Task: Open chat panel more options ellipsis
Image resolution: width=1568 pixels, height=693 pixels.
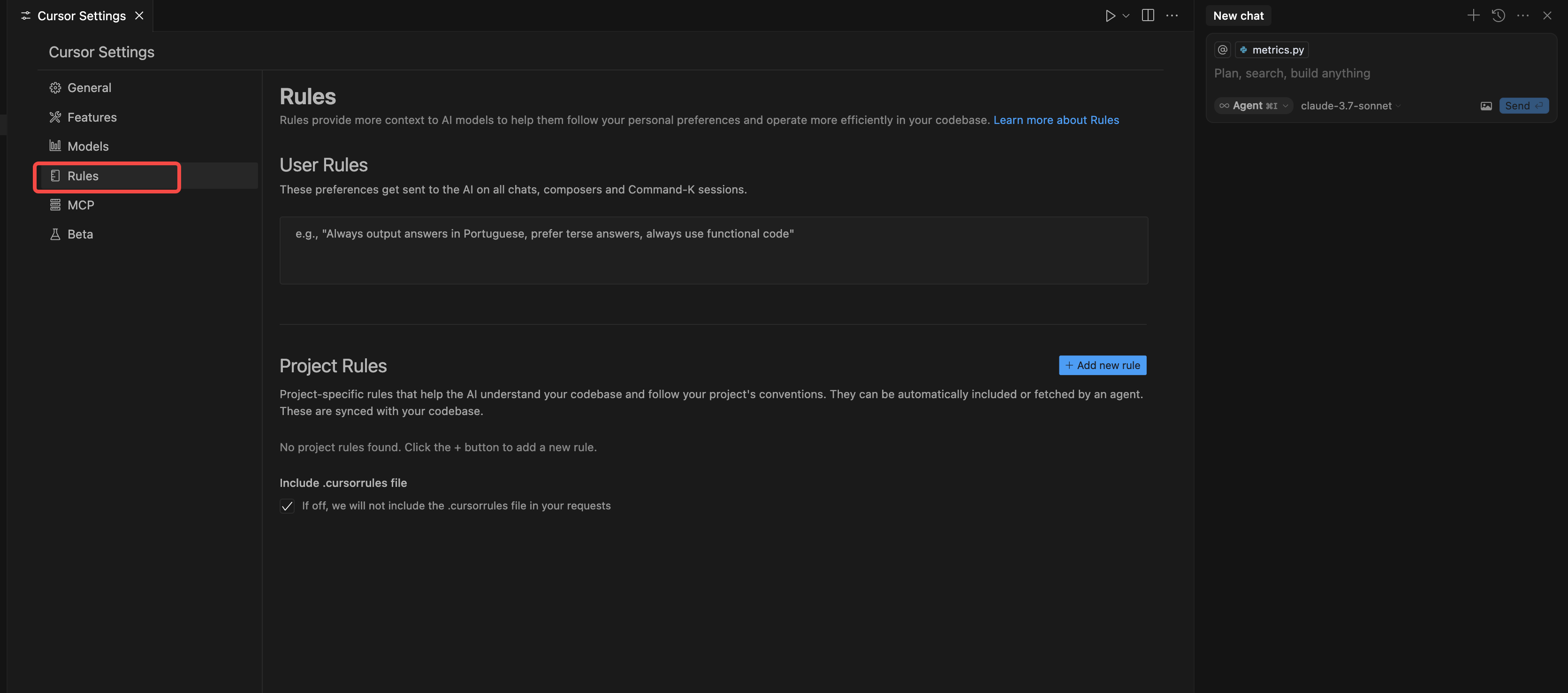Action: [1523, 16]
